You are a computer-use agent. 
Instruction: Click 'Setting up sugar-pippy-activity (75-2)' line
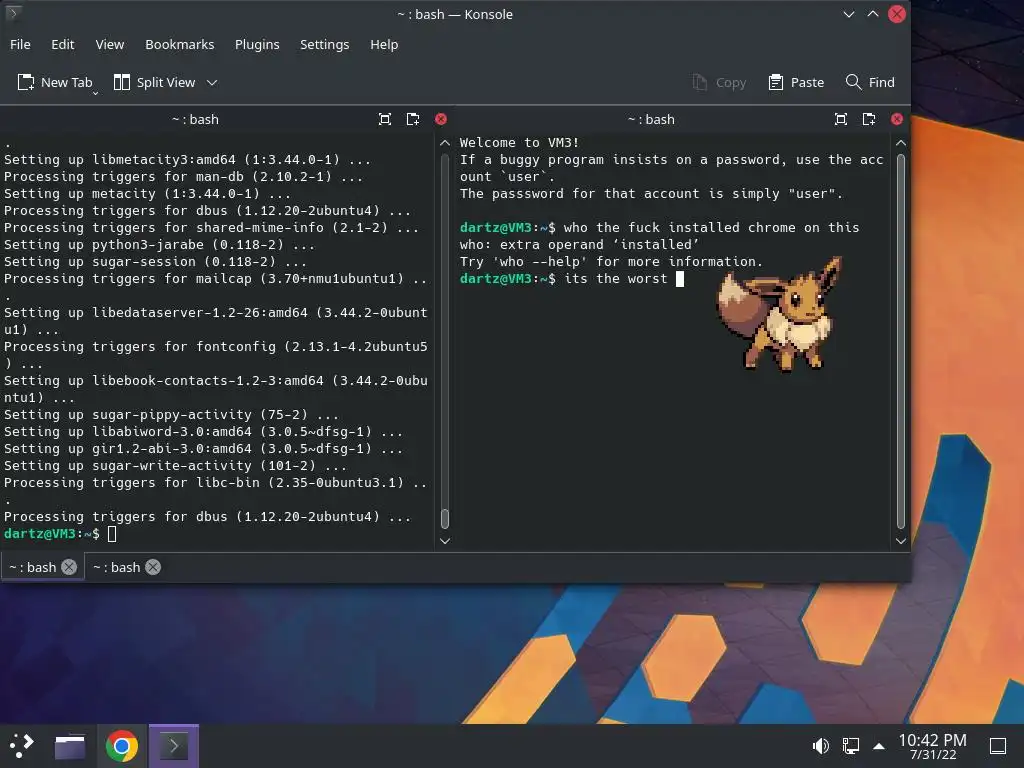tap(171, 415)
